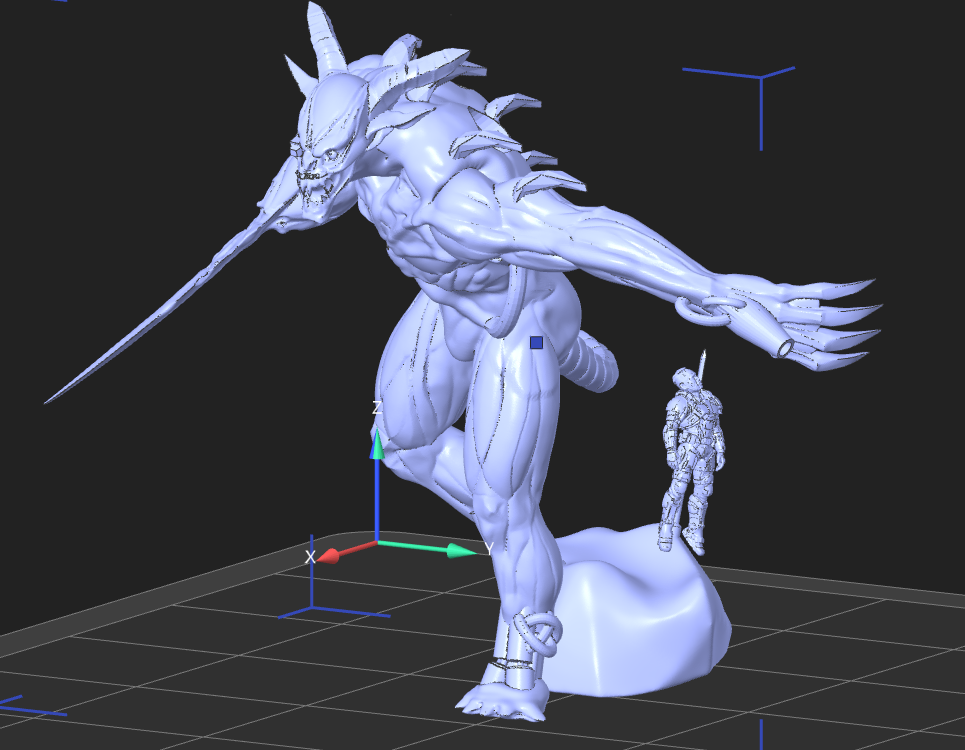This screenshot has height=750, width=965.
Task: Select the small armored soldier figure
Action: click(693, 454)
